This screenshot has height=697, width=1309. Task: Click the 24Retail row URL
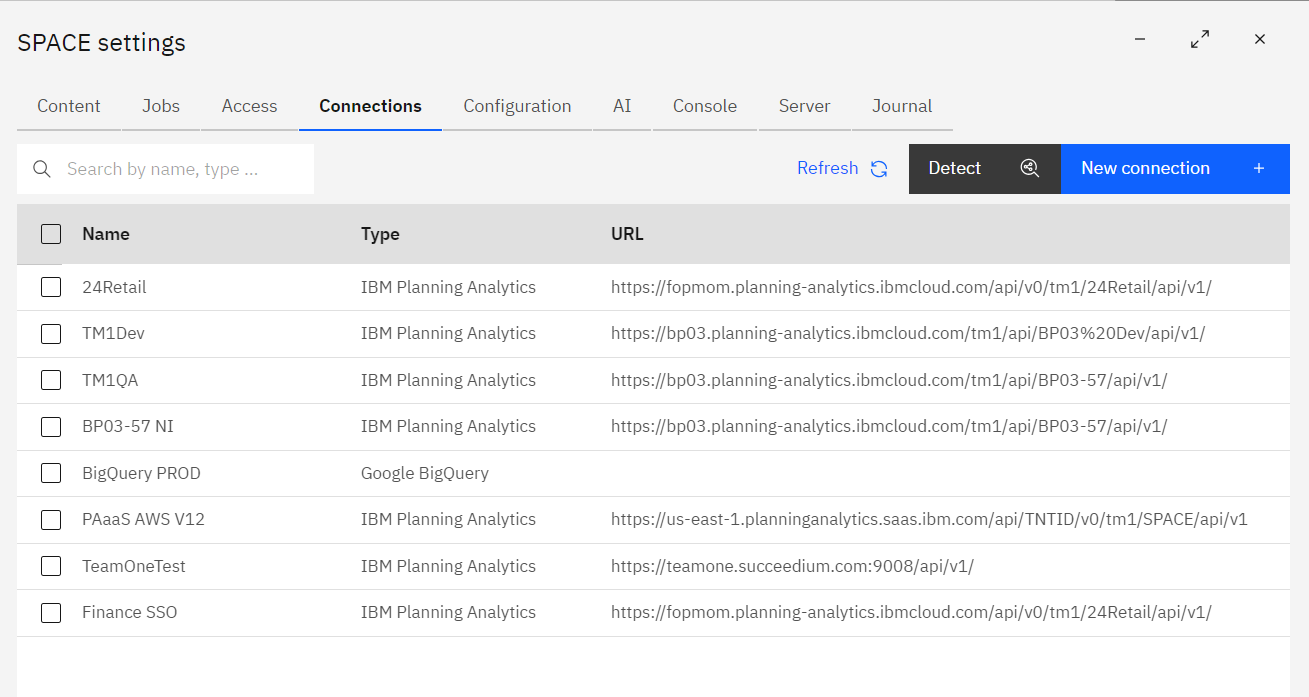click(x=911, y=287)
